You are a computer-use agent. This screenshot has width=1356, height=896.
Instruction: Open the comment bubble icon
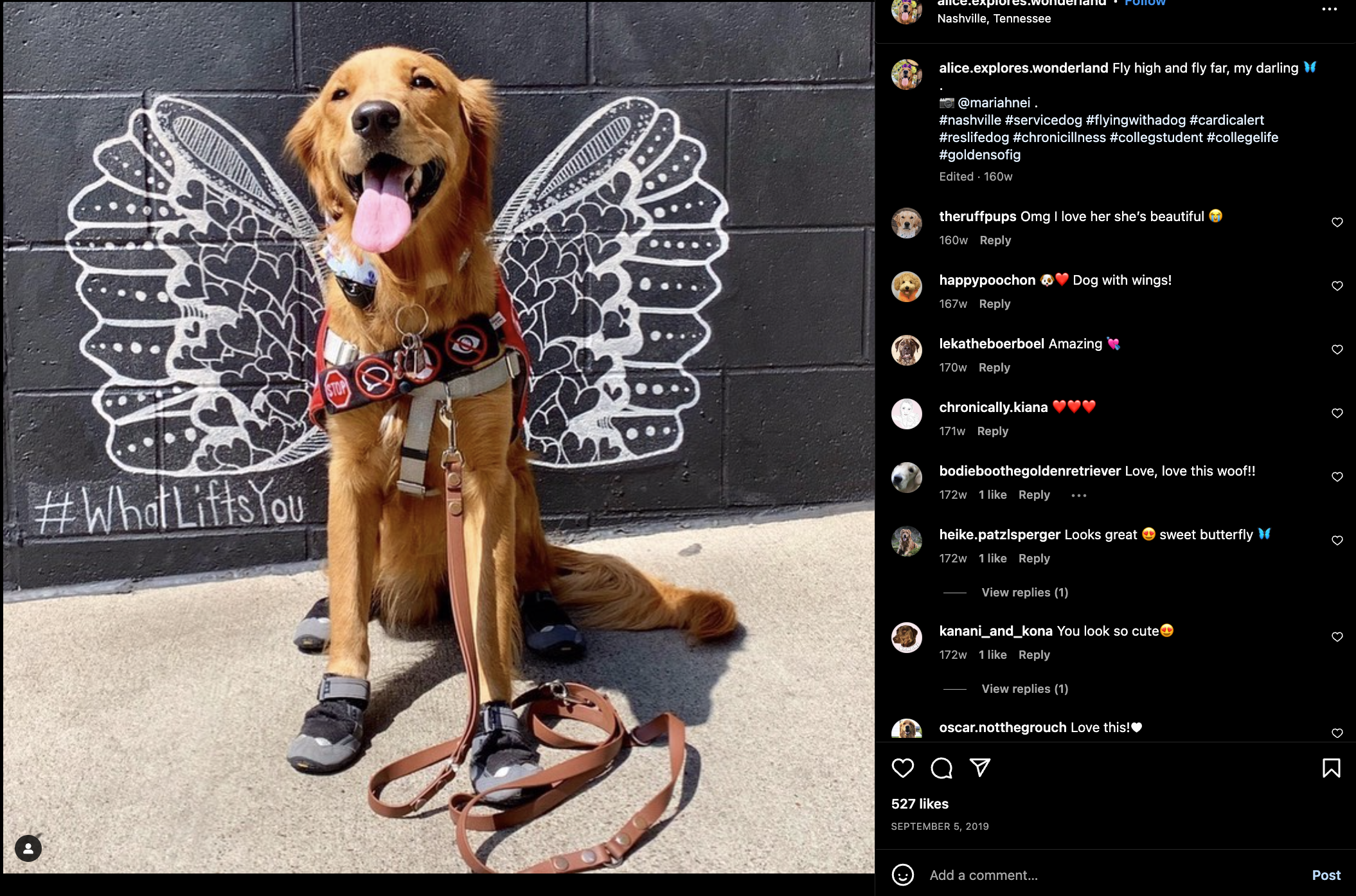(941, 768)
